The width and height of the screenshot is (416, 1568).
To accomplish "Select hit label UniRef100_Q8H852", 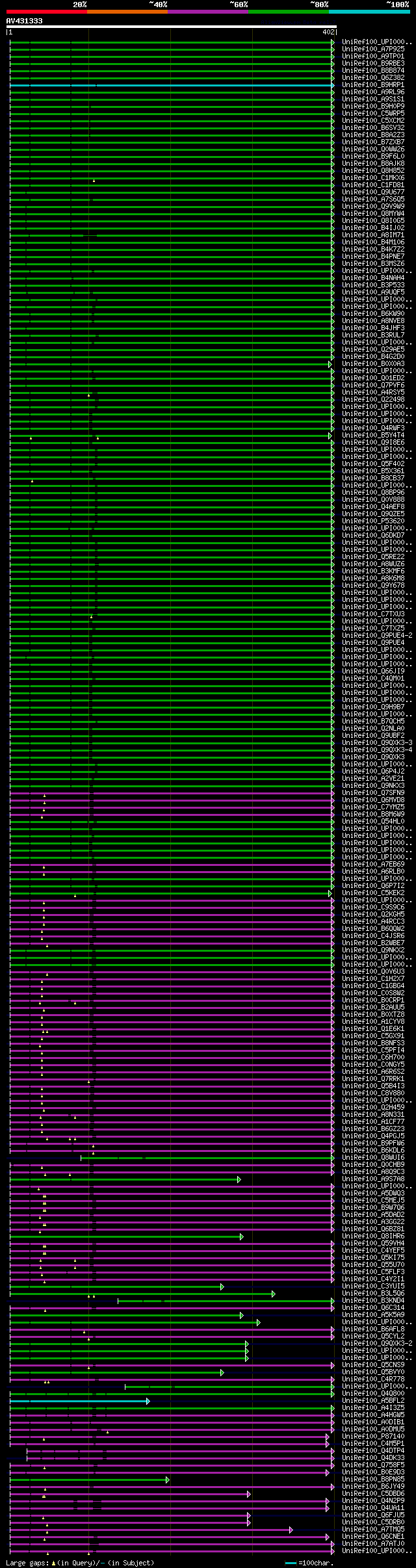I will click(373, 170).
